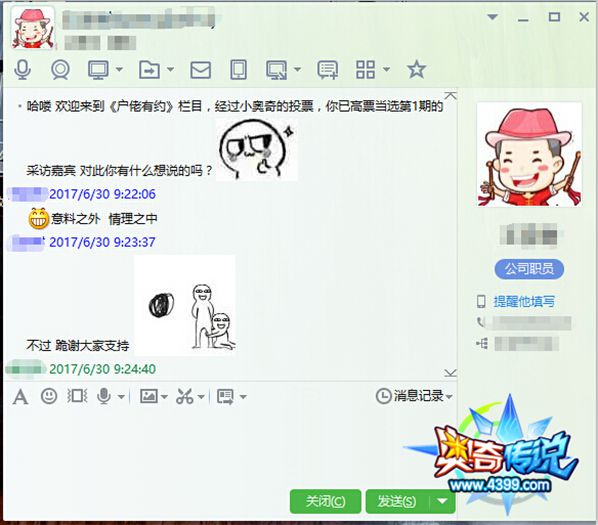Click the 公司职员 tag button

529,269
